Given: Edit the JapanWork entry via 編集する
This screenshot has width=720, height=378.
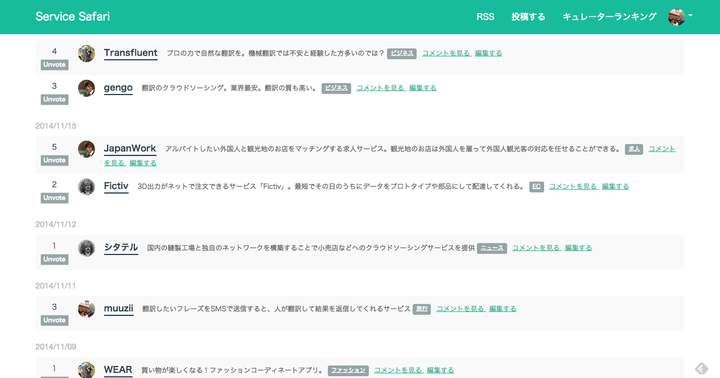Looking at the screenshot, I should pos(143,163).
